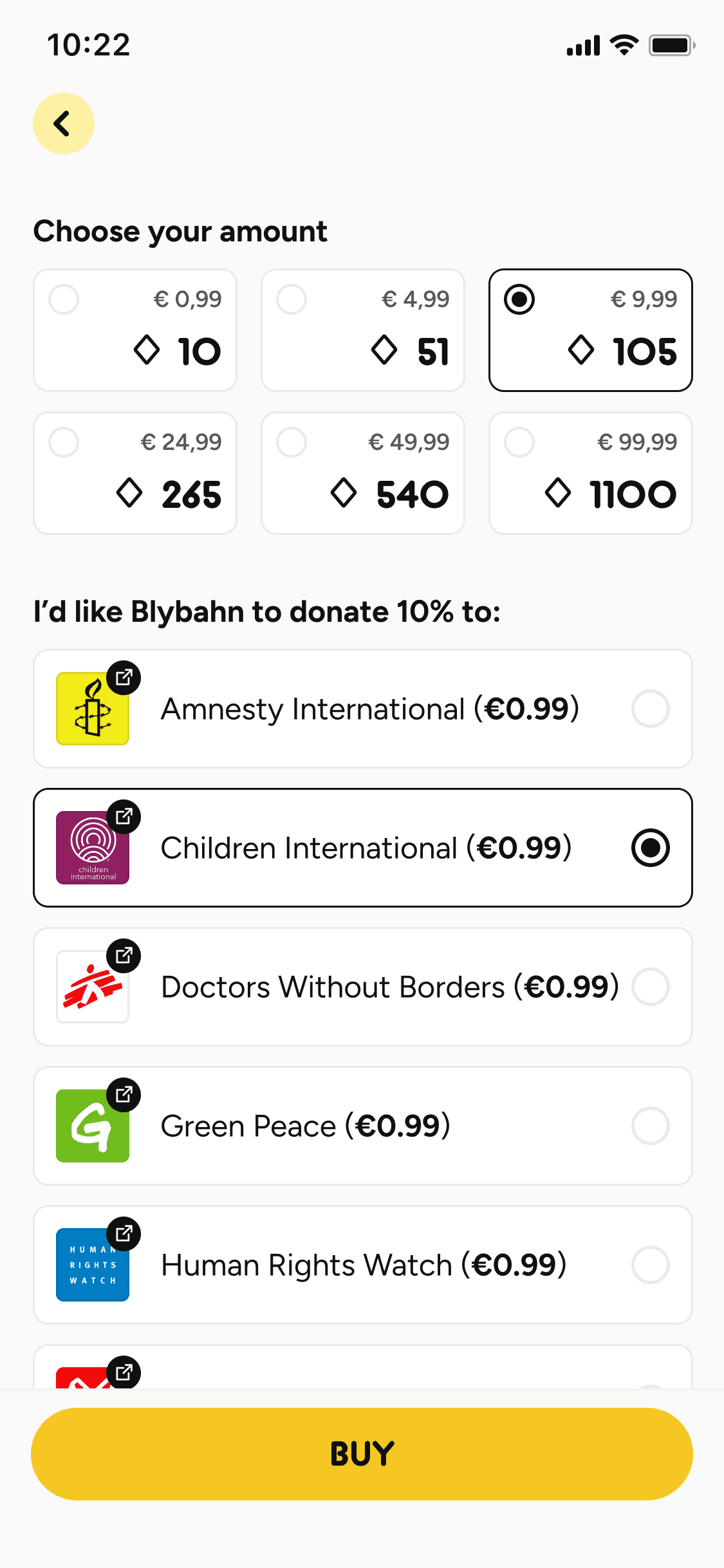The width and height of the screenshot is (724, 1568).
Task: Tap the selected € 9,99 amount card
Action: [591, 330]
